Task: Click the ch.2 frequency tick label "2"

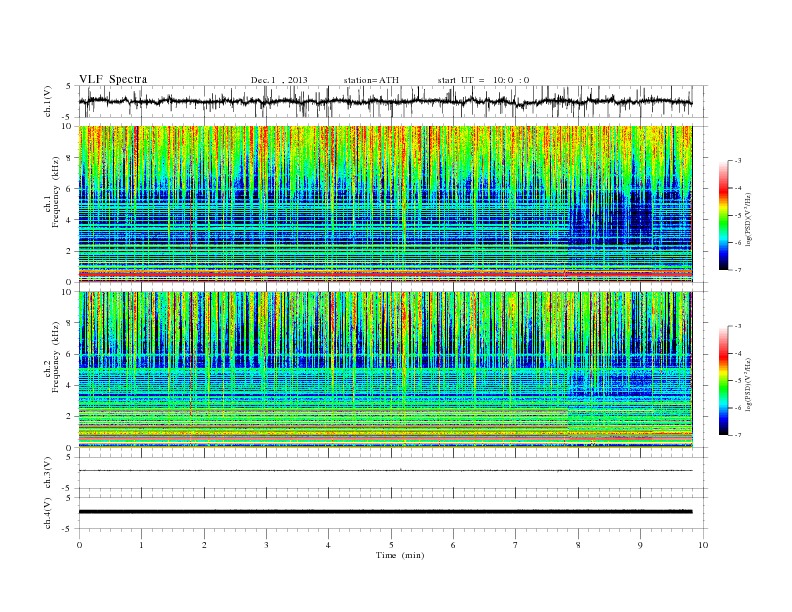Action: (x=69, y=417)
